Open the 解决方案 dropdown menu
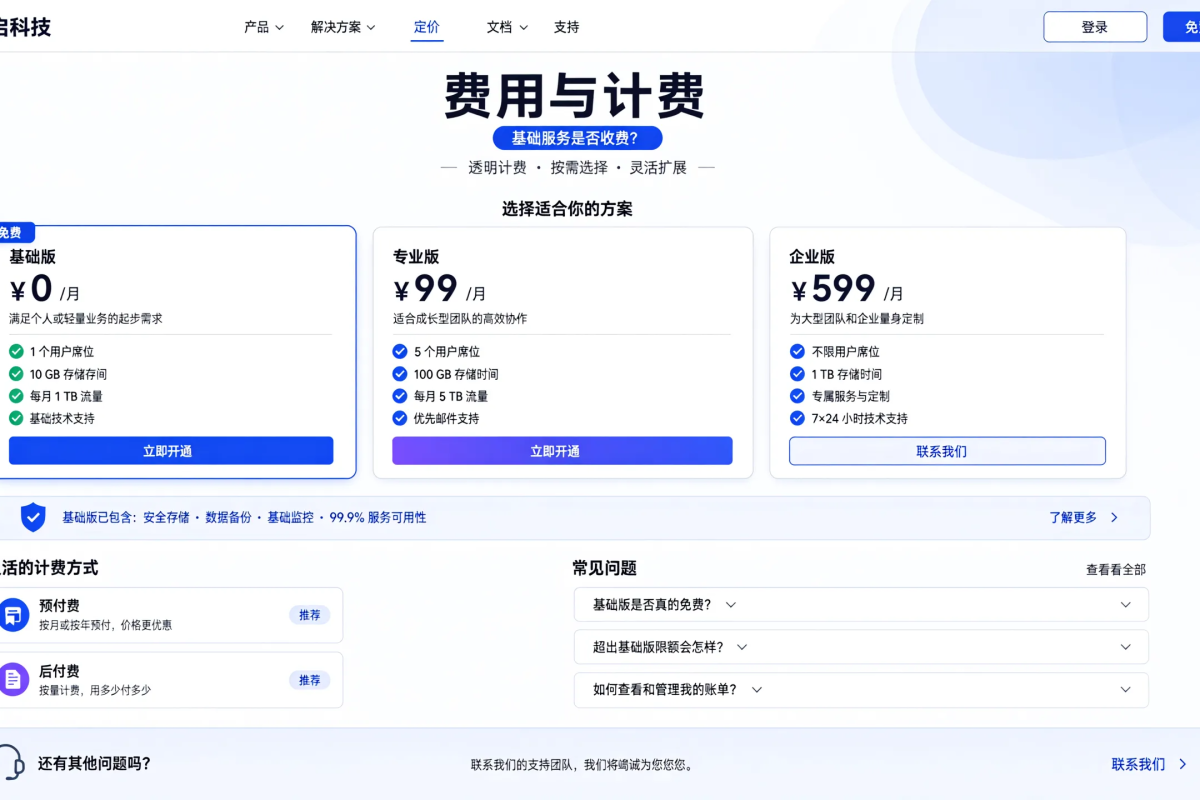Screen dimensions: 1200x800 343,27
